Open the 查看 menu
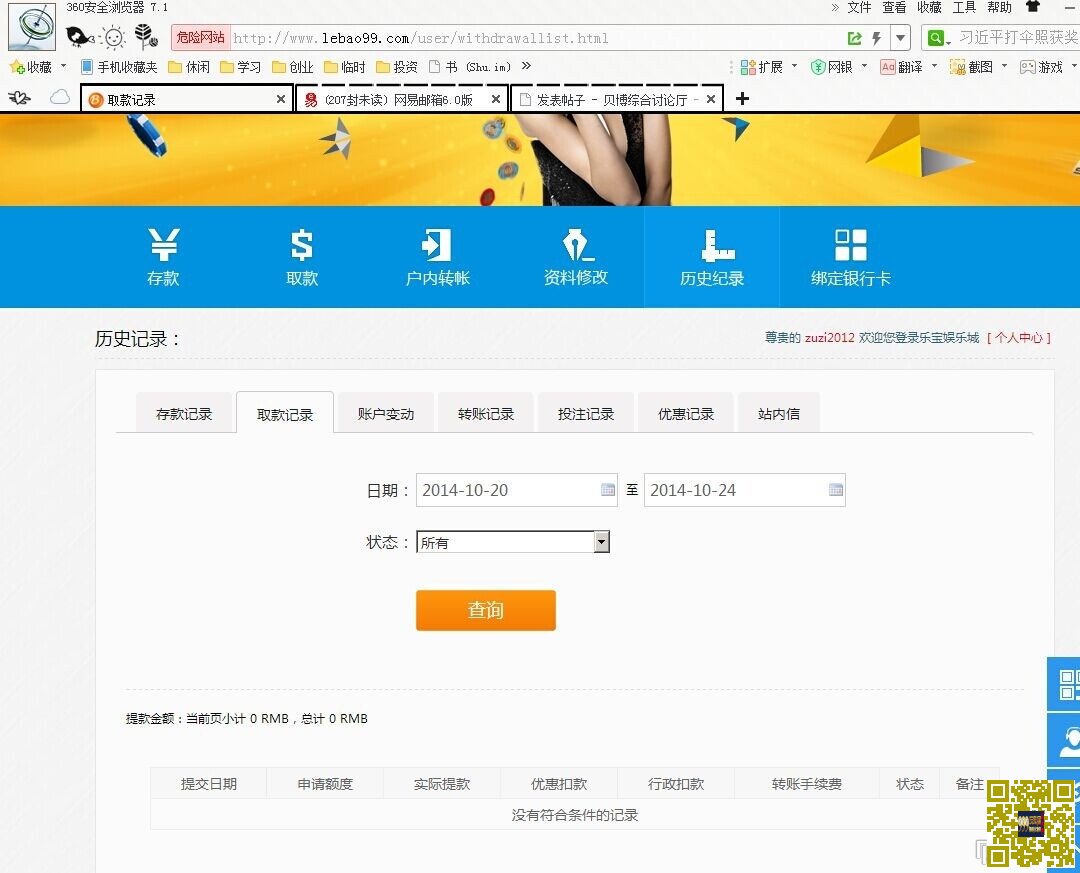 click(894, 8)
